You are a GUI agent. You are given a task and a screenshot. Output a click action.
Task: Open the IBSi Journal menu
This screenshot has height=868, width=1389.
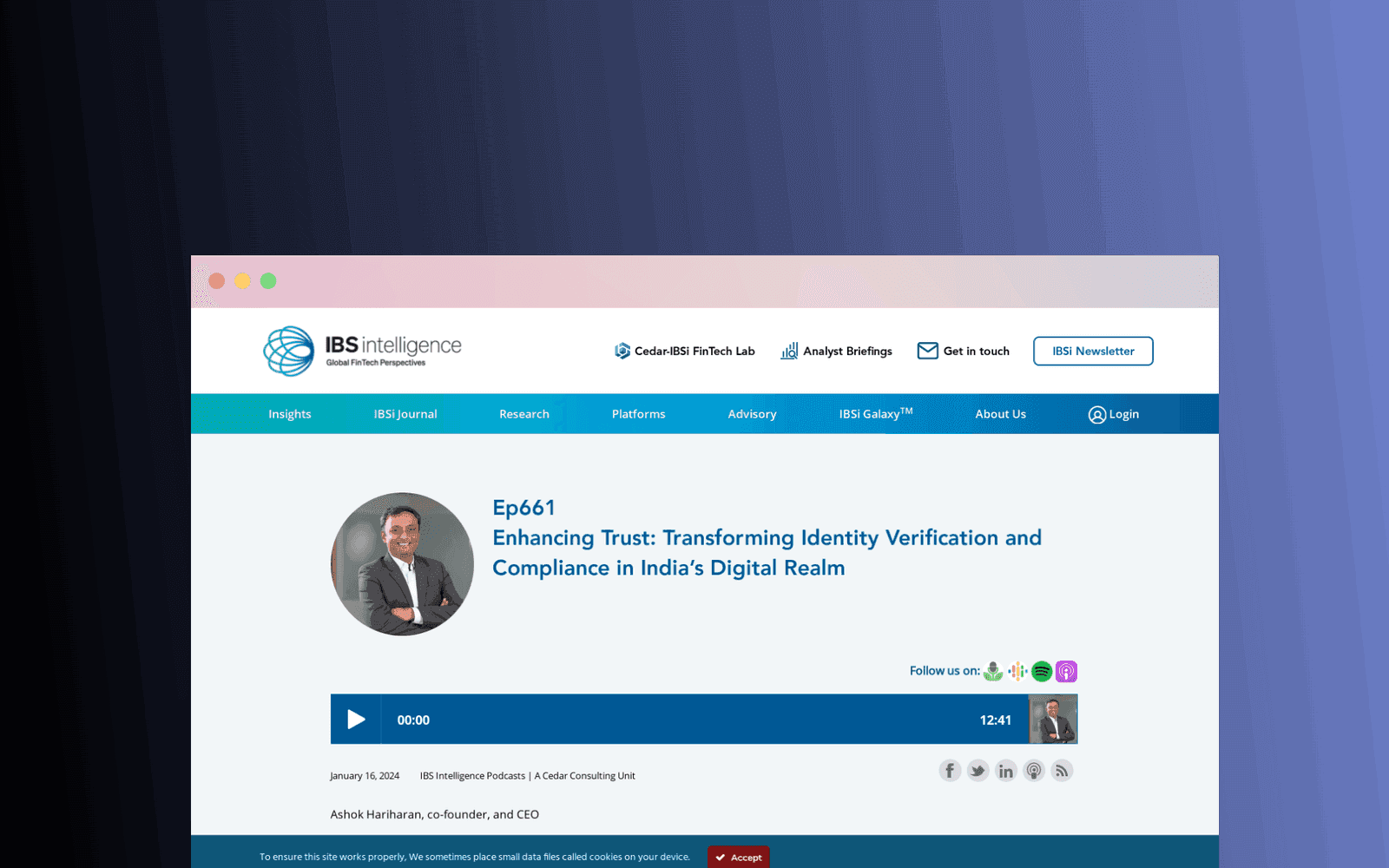coord(405,414)
